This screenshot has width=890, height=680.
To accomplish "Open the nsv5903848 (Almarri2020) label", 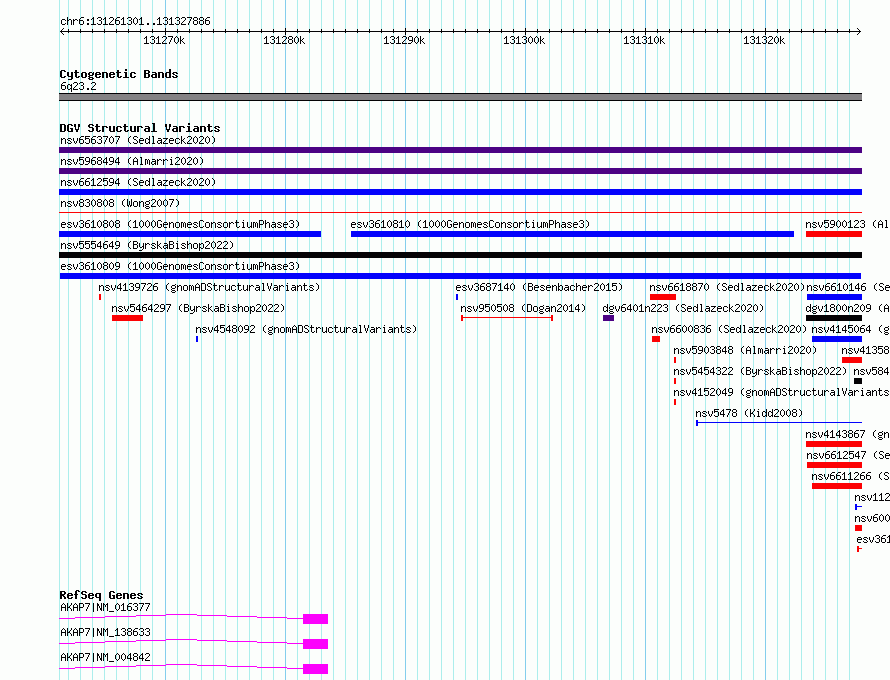I will (745, 350).
